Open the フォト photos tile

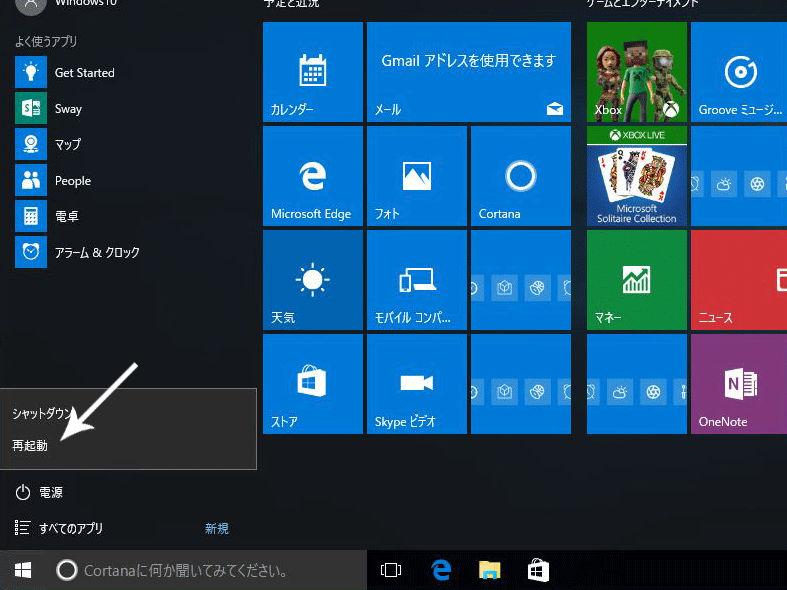417,176
